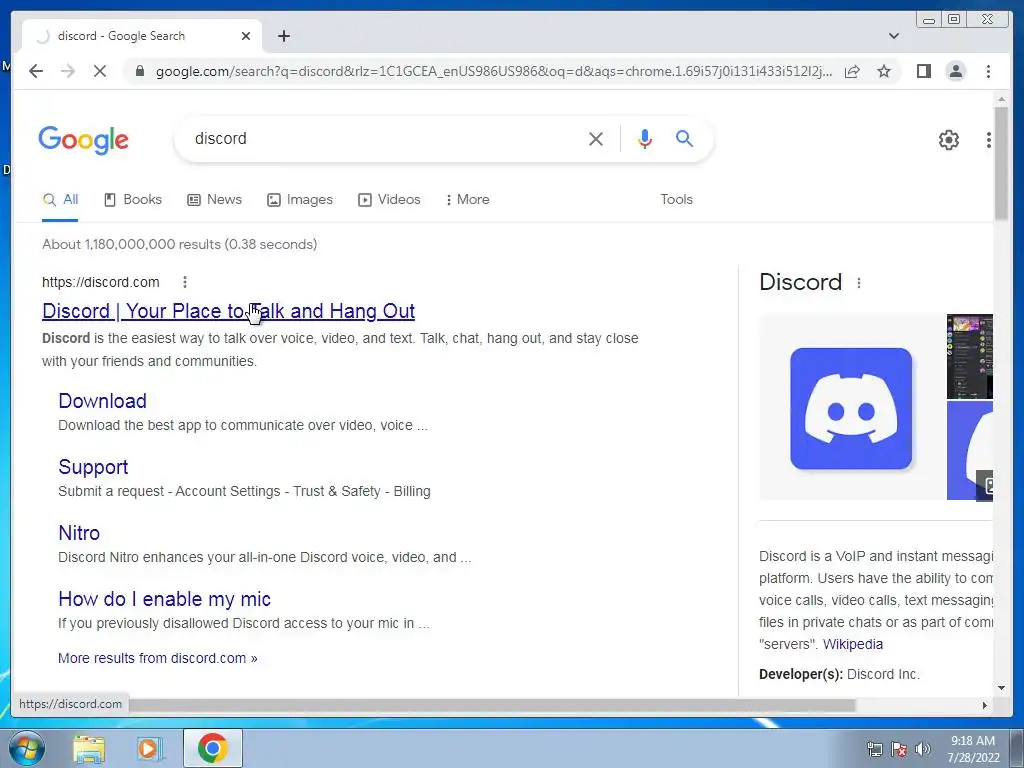Open Chrome side panel
1024x768 pixels.
[x=923, y=71]
